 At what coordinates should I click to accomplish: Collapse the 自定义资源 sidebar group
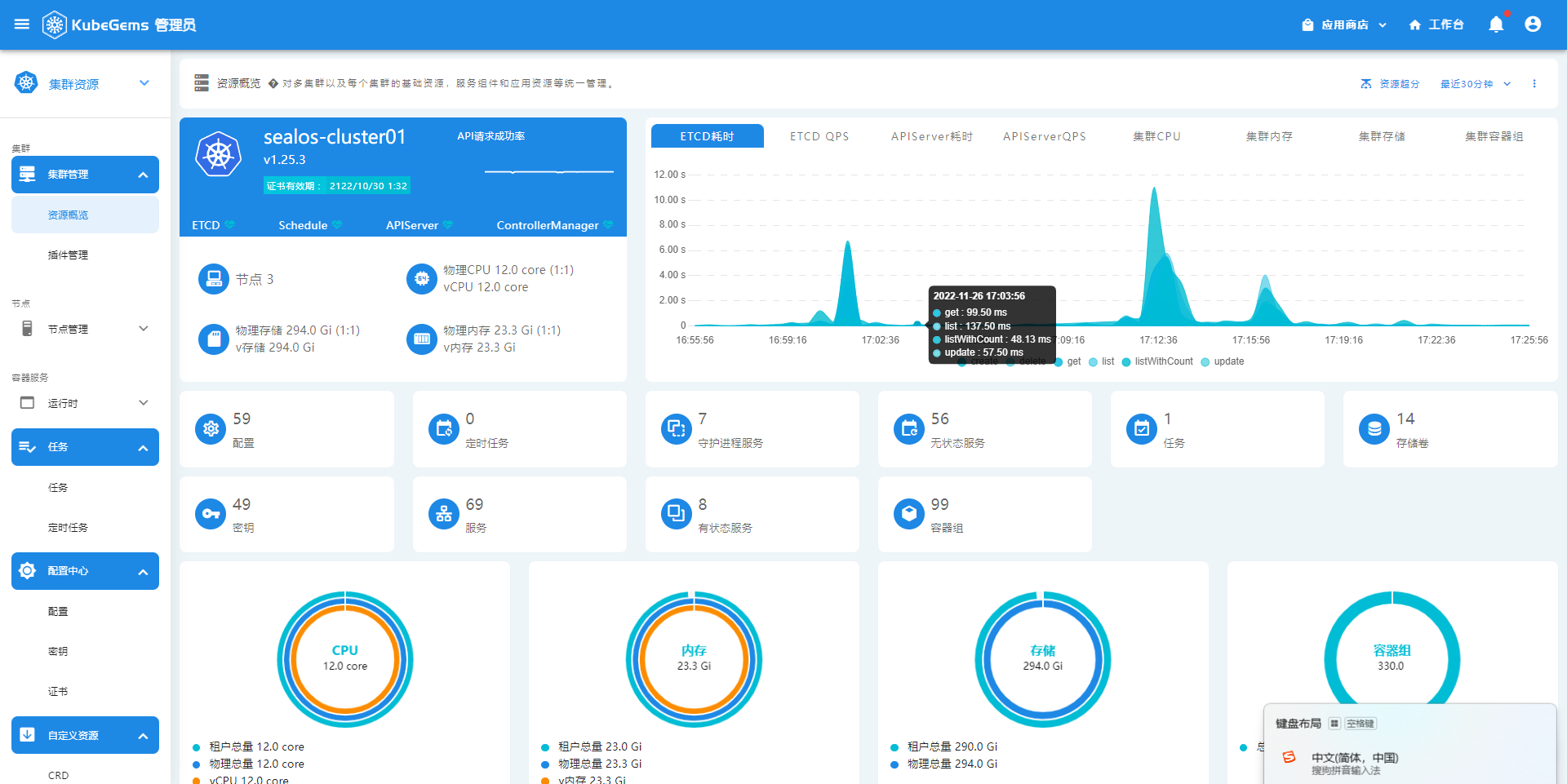tap(144, 736)
